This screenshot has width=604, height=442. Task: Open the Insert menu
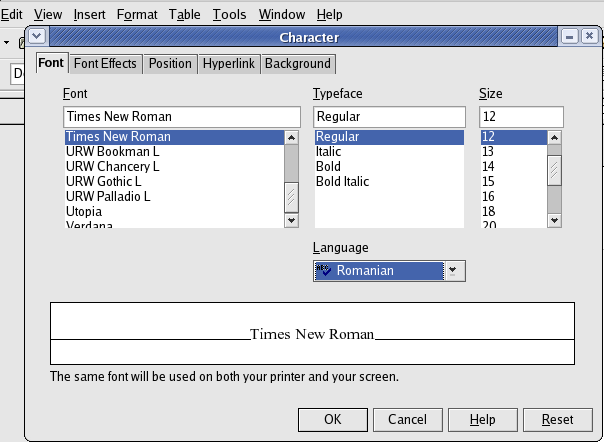click(x=89, y=15)
